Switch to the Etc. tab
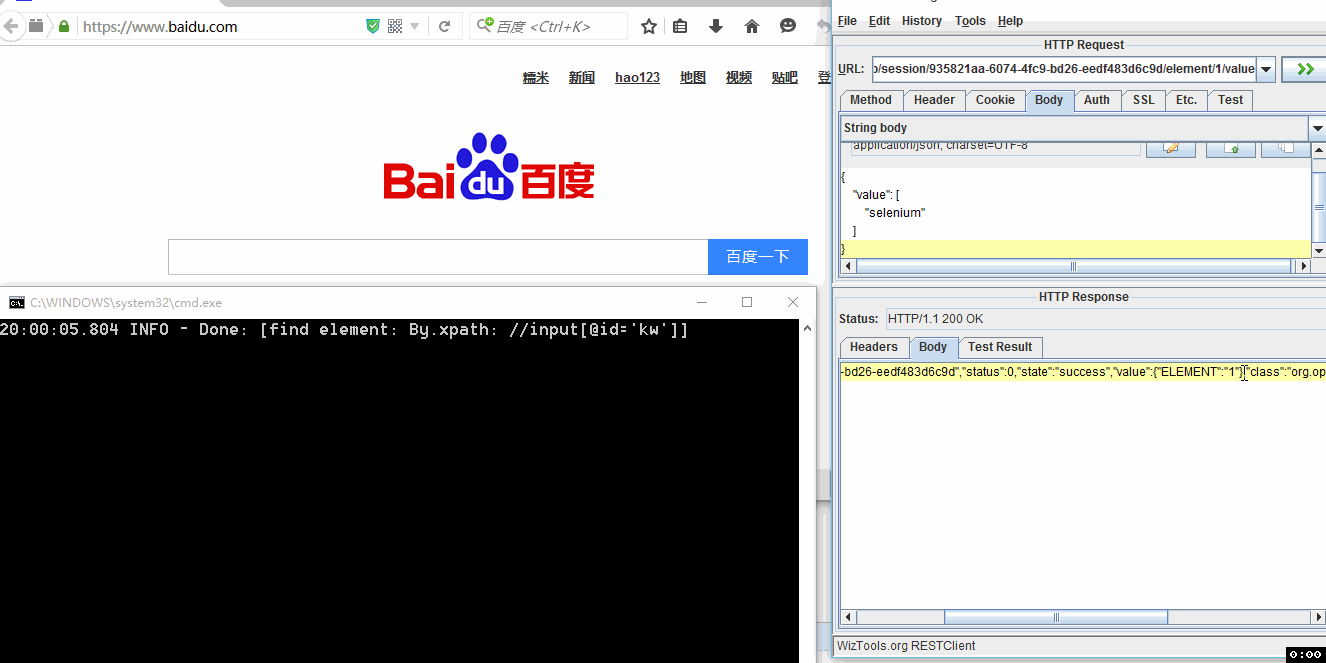Viewport: 1326px width, 663px height. 1186,100
